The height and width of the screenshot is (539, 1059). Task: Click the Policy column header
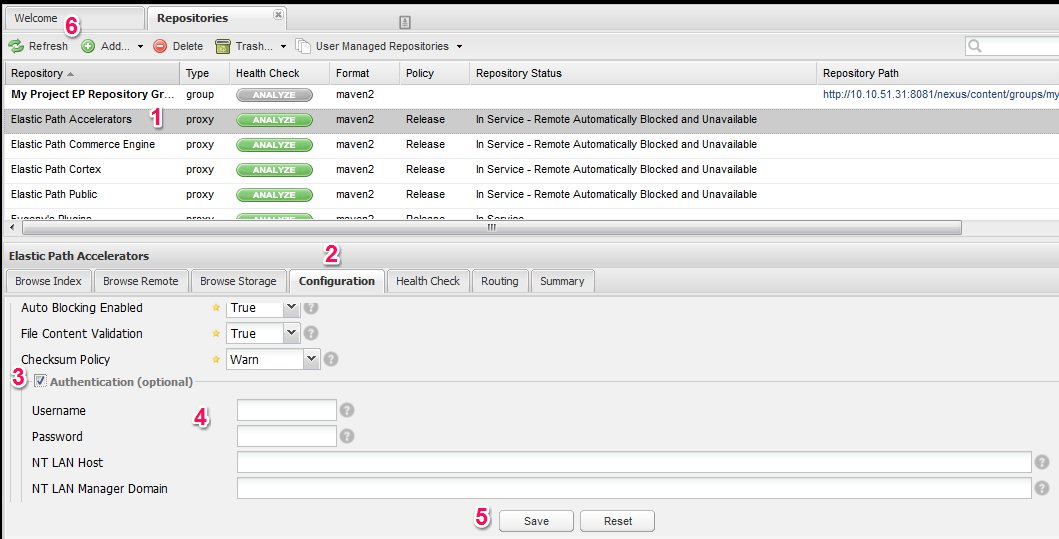pos(434,73)
